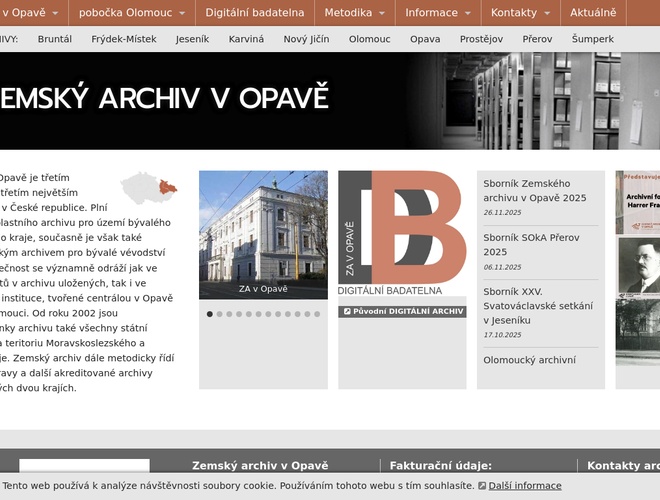Open the portrait photo of man with glasses
The image size is (660, 500).
click(x=638, y=265)
